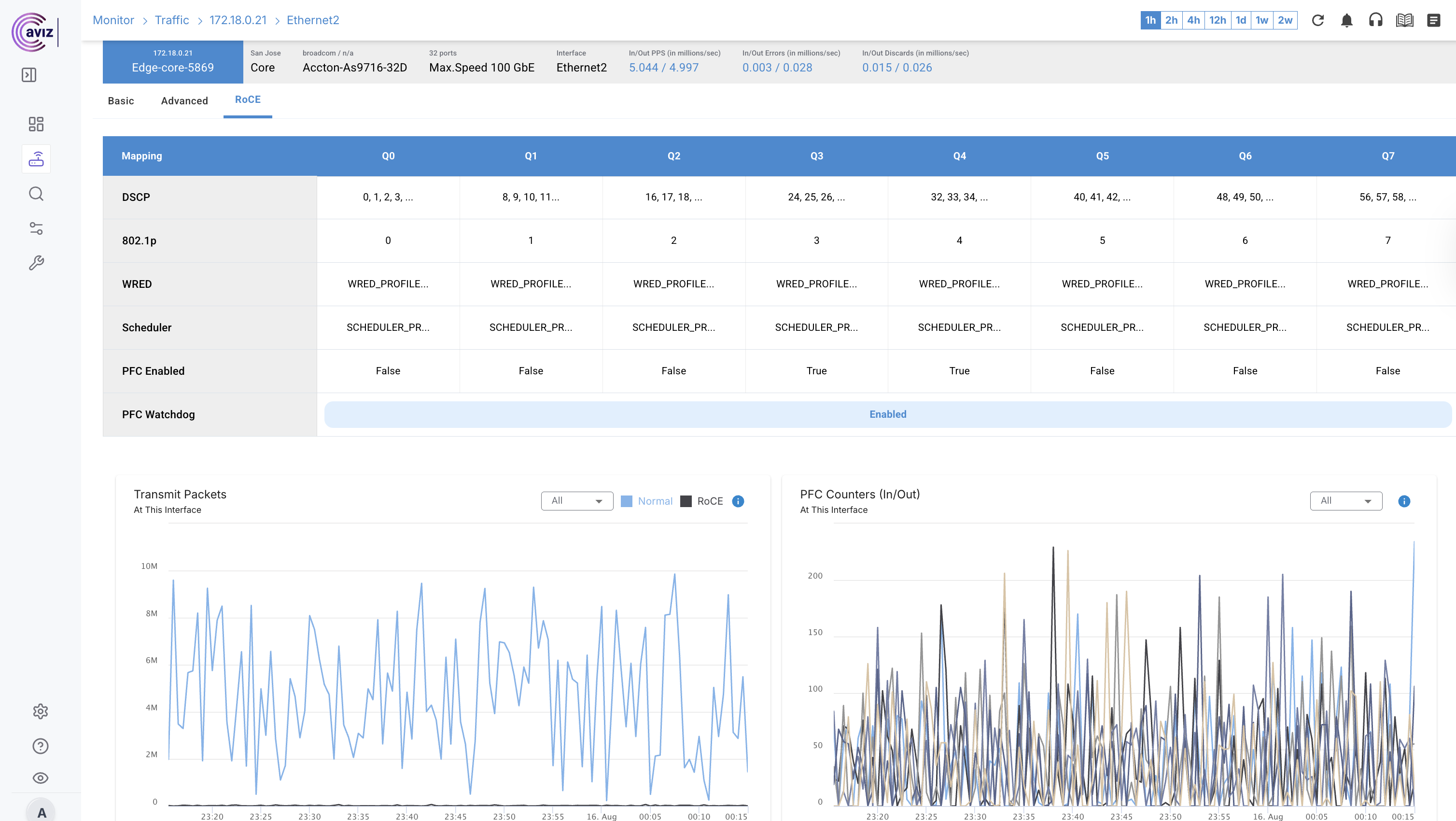The width and height of the screenshot is (1456, 821).
Task: Click the PFC Watchdog Enabled bar
Action: pyautogui.click(x=887, y=414)
